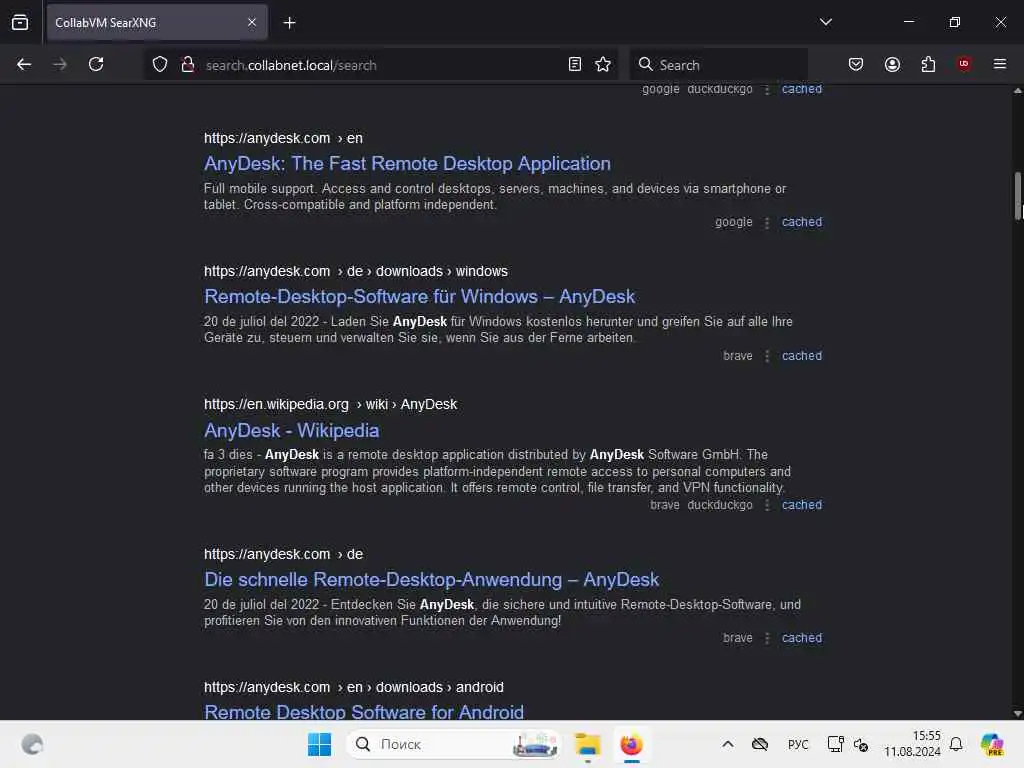
Task: Open Remote Desktop Software for Android result
Action: [364, 711]
